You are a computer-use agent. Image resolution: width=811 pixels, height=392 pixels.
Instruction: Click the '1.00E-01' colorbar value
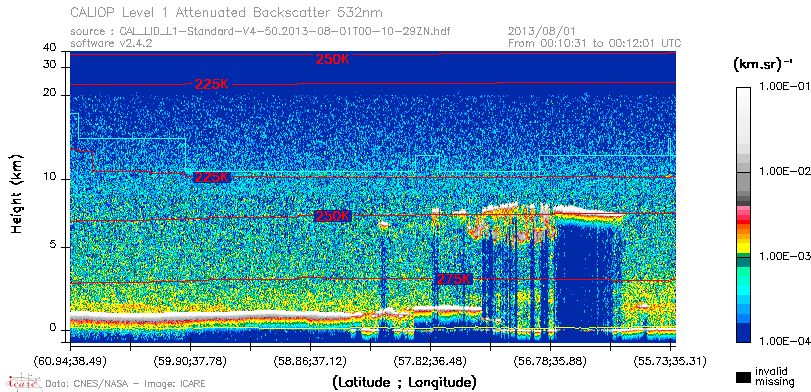coord(785,86)
